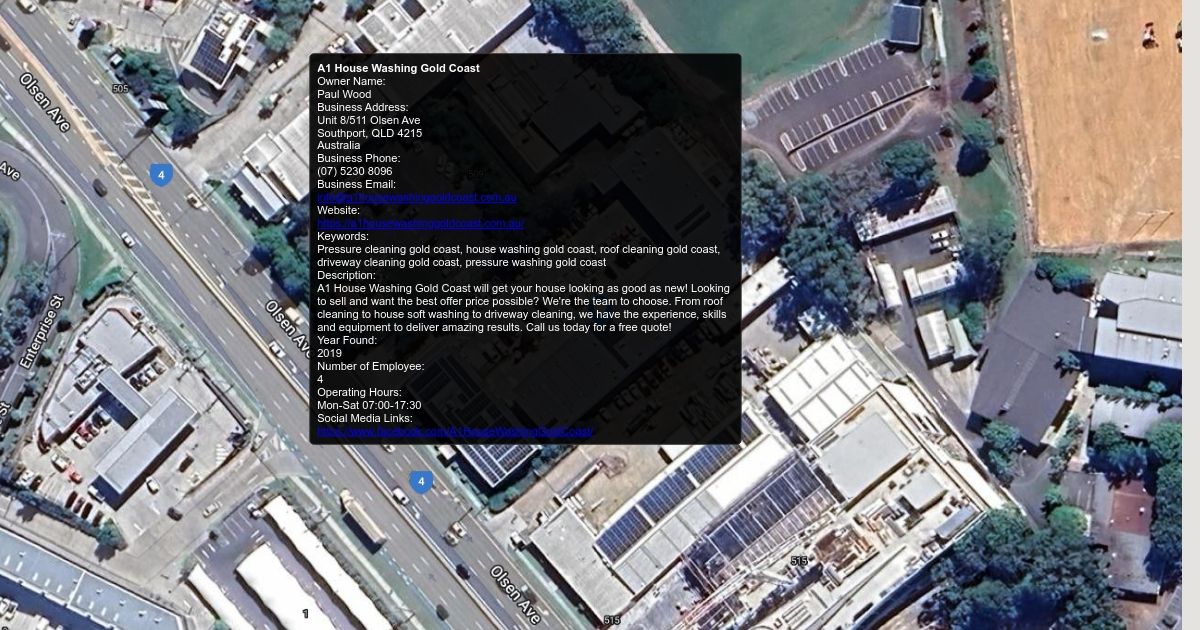
Task: Click the dry brown grass field
Action: pos(1095,120)
